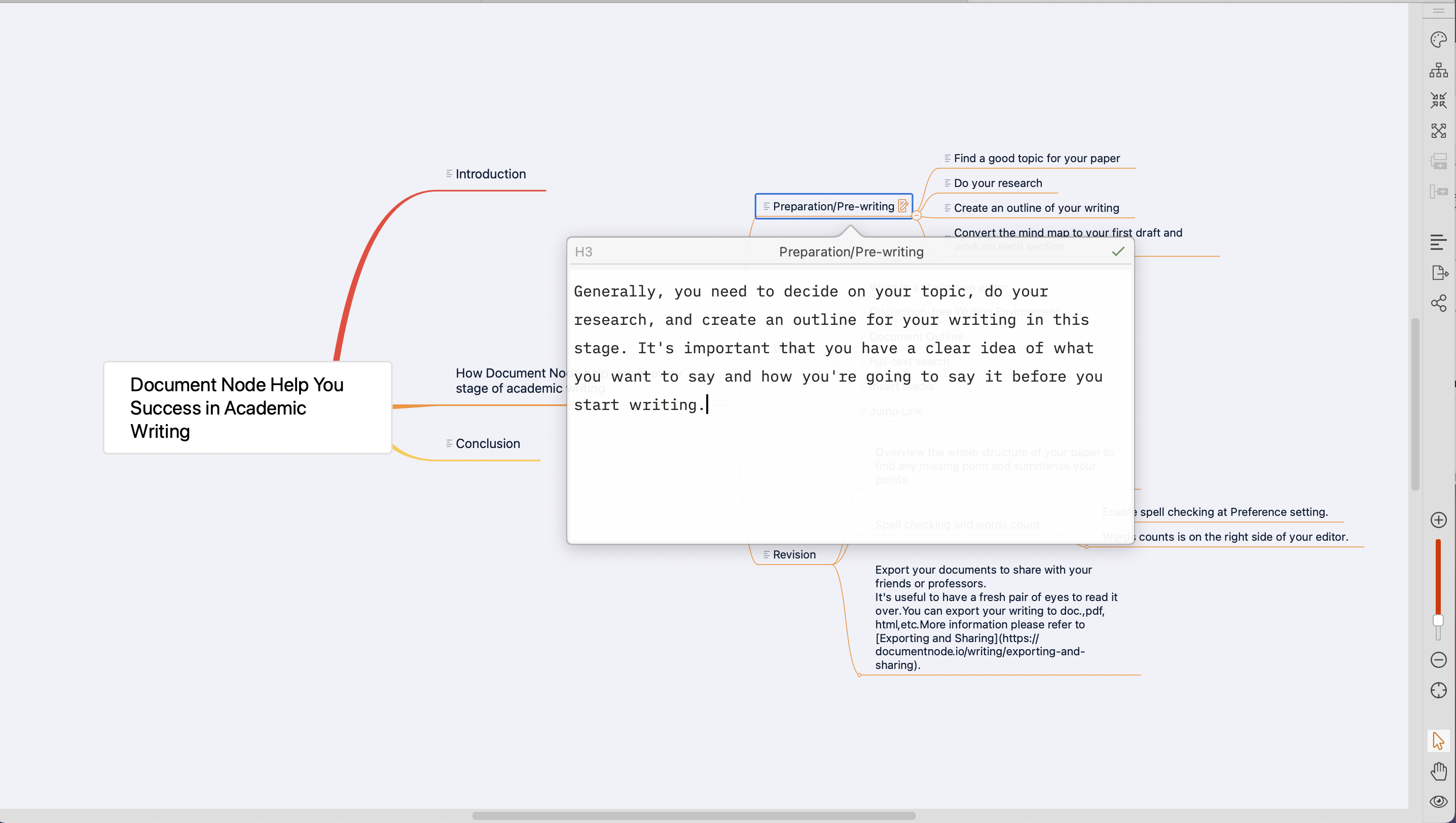
Task: Click the edit note pencil on Preparation node
Action: click(x=903, y=206)
